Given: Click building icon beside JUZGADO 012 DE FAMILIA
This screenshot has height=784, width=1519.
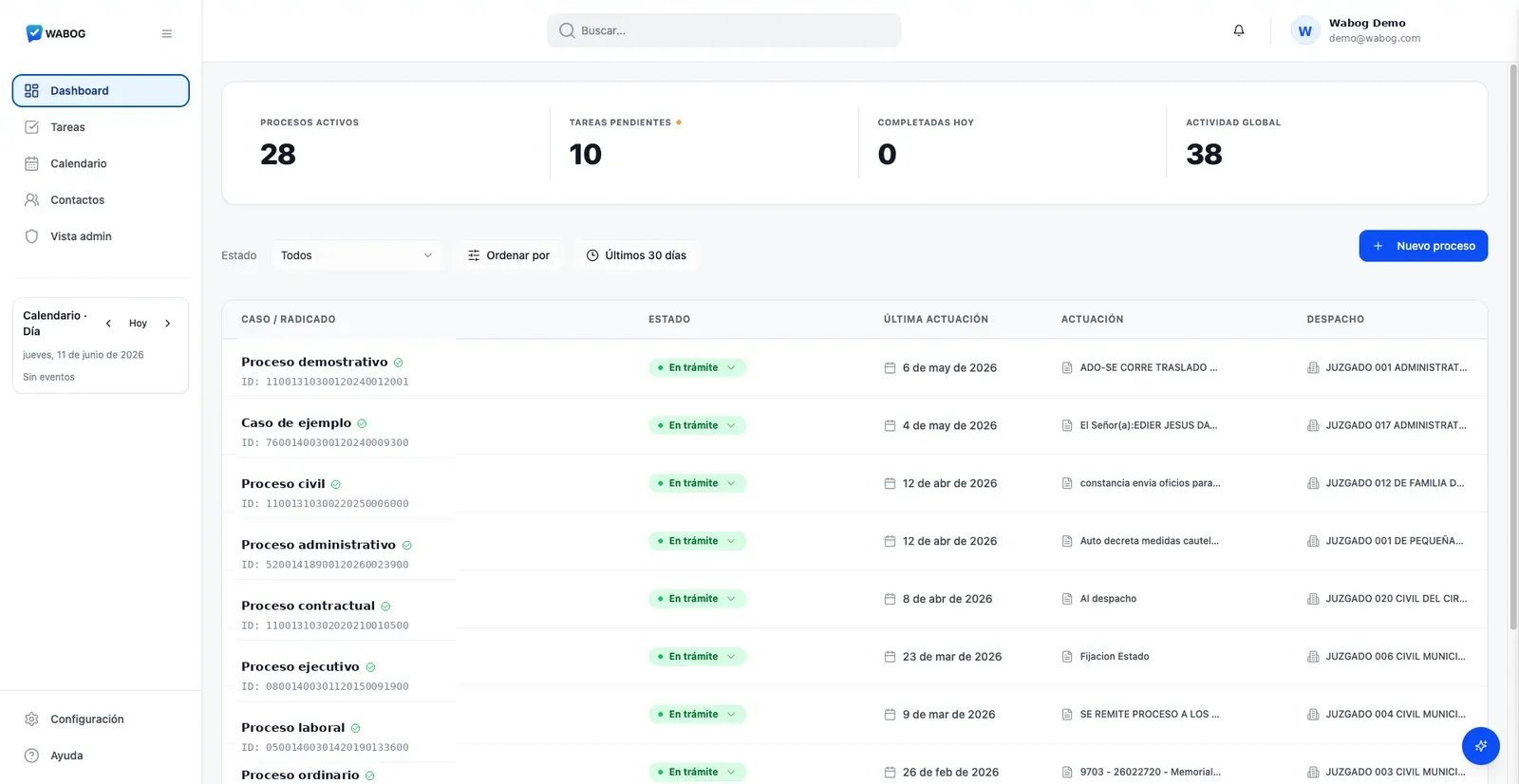Looking at the screenshot, I should click(1313, 483).
